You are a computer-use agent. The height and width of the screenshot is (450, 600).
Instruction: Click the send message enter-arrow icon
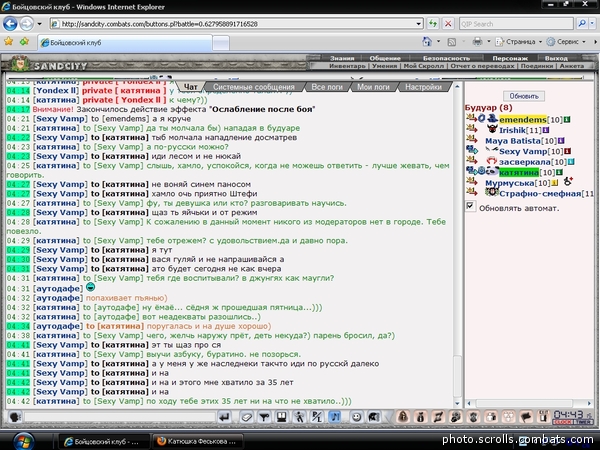click(225, 417)
